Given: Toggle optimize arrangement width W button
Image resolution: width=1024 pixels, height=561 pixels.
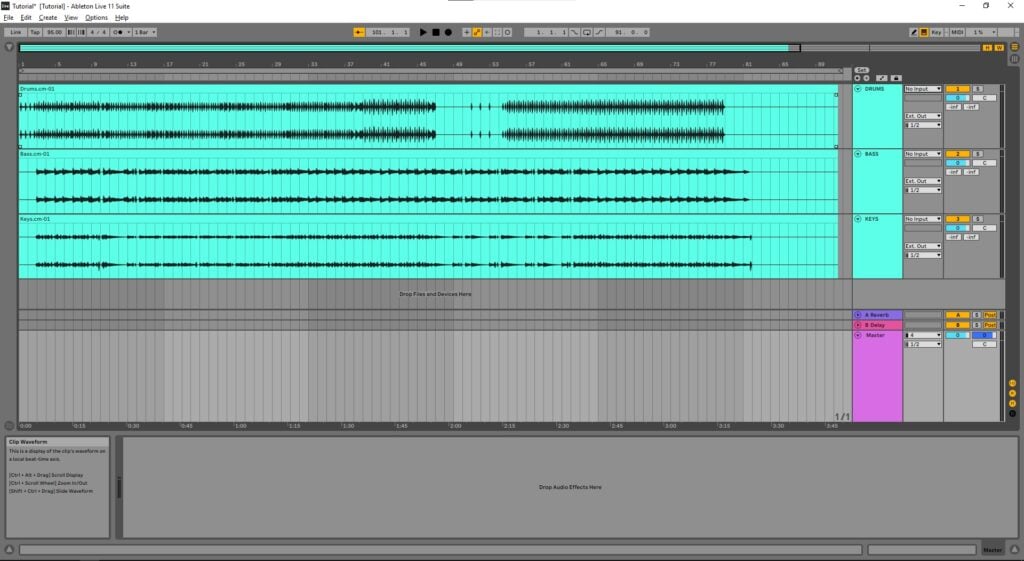Looking at the screenshot, I should click(999, 48).
